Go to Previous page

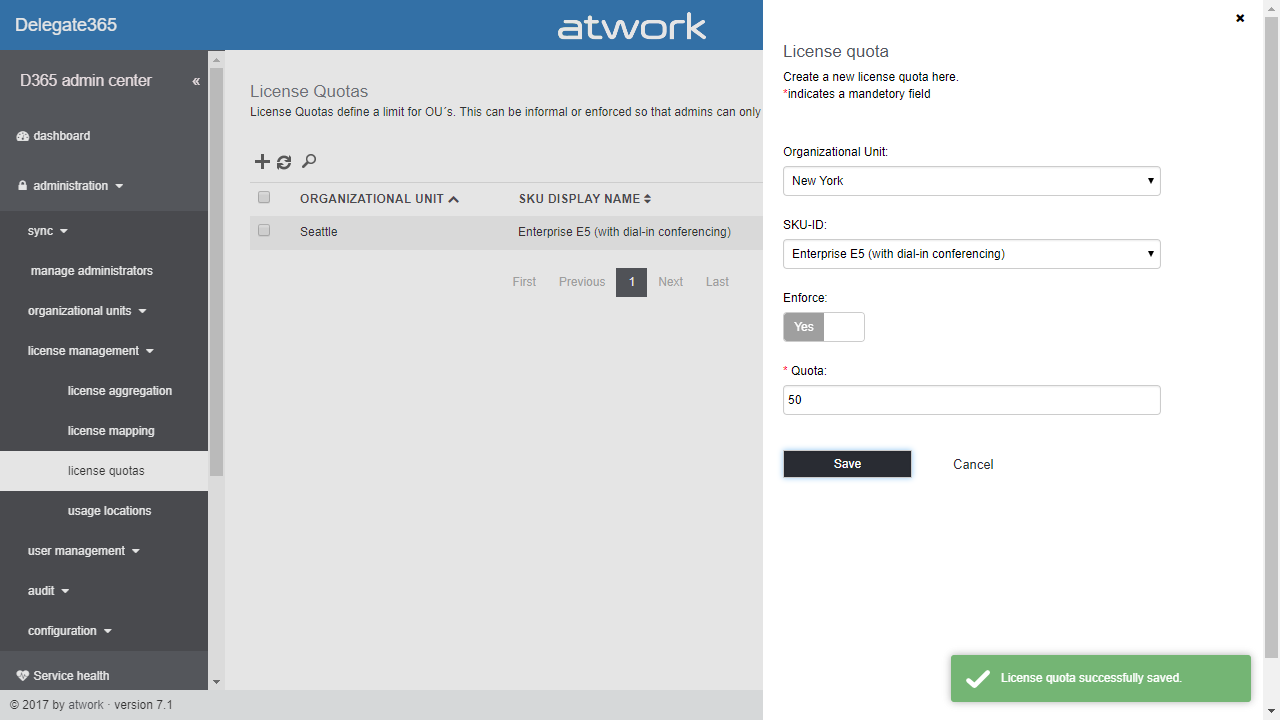click(582, 282)
